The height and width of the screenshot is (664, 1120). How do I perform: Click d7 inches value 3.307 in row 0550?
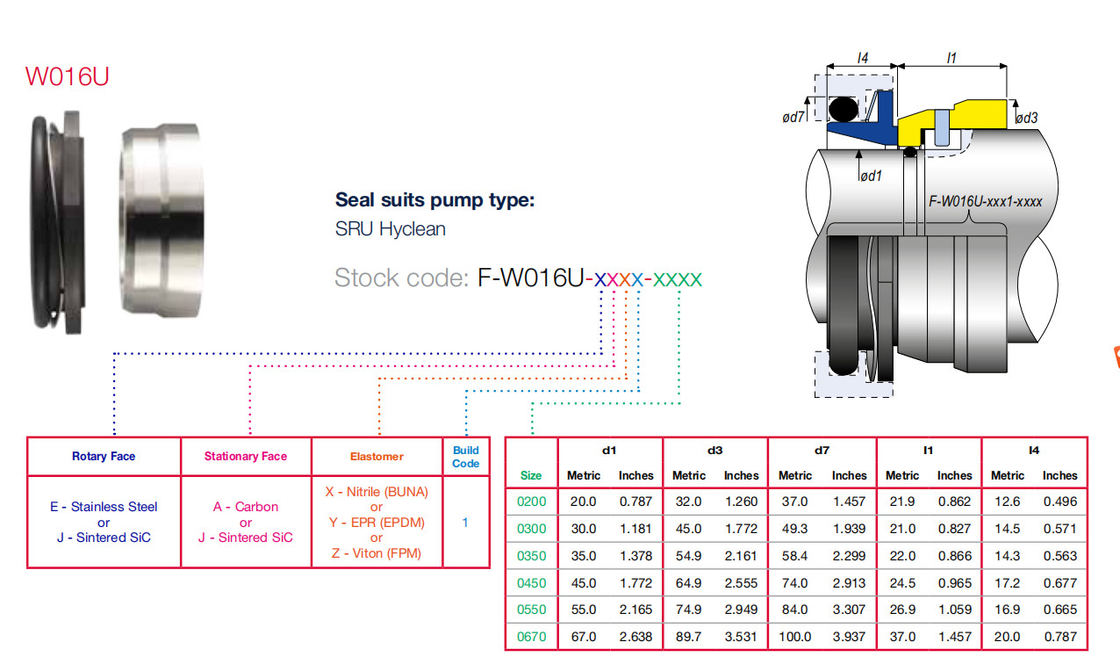[849, 610]
